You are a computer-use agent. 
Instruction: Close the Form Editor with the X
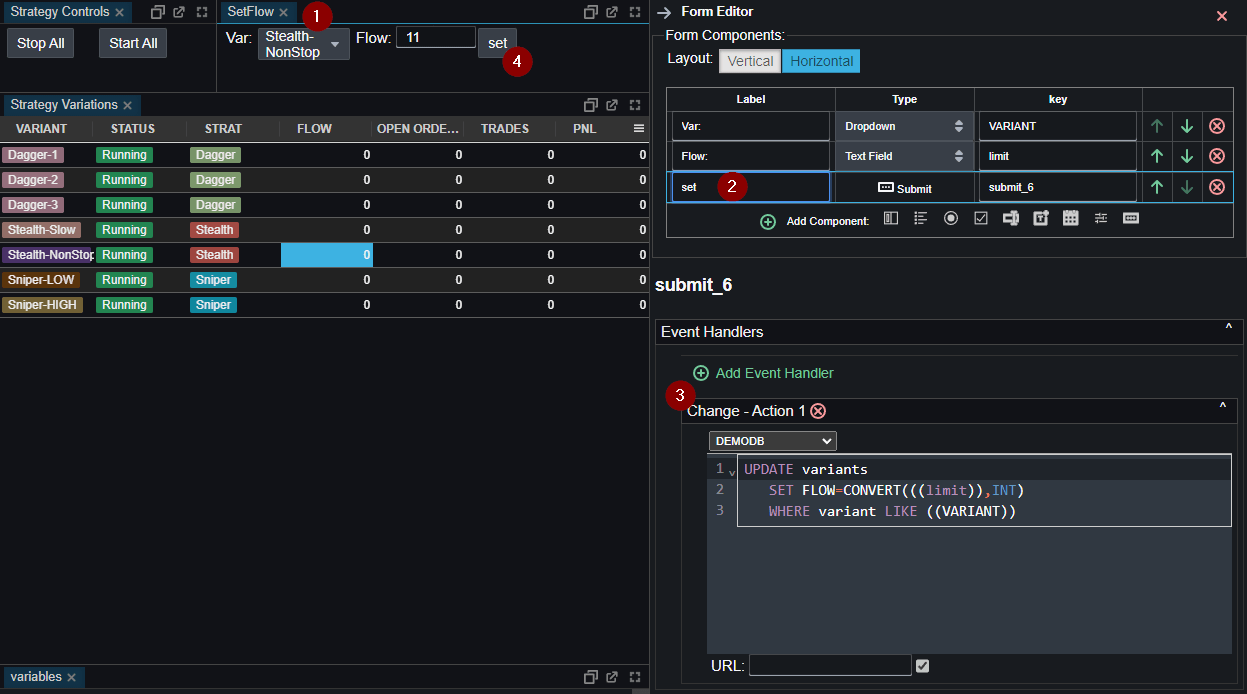point(1222,16)
